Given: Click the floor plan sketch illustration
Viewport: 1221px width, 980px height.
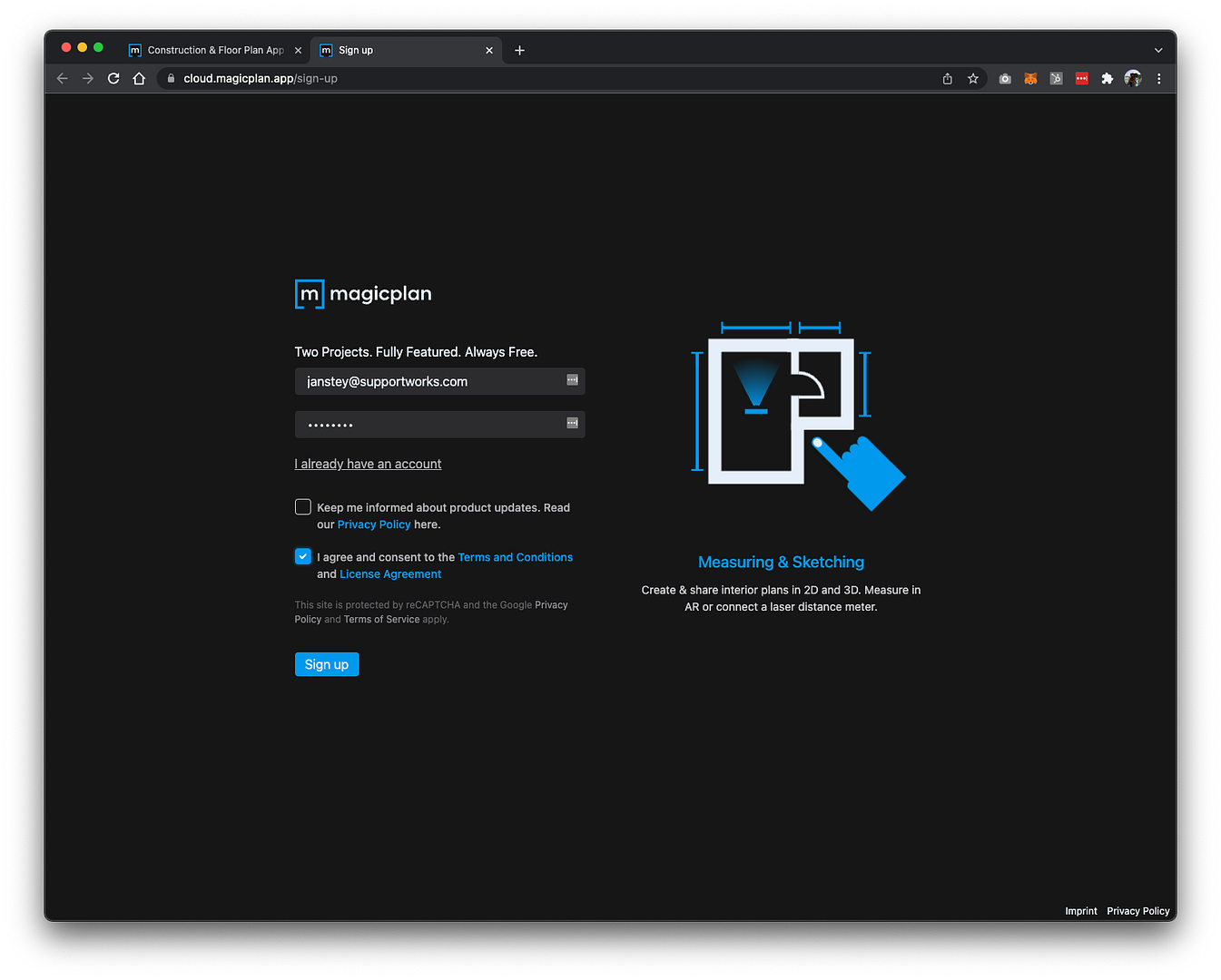Looking at the screenshot, I should pyautogui.click(x=798, y=416).
